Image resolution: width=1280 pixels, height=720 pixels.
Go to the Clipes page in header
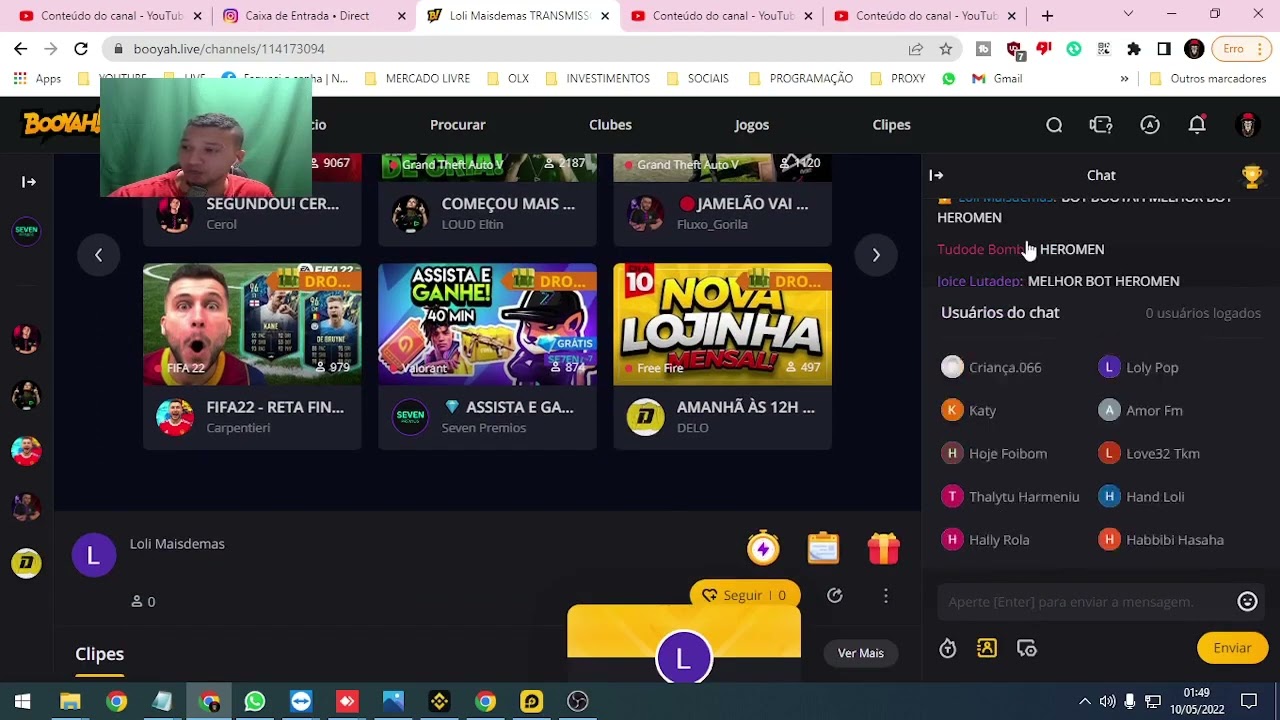click(x=891, y=125)
